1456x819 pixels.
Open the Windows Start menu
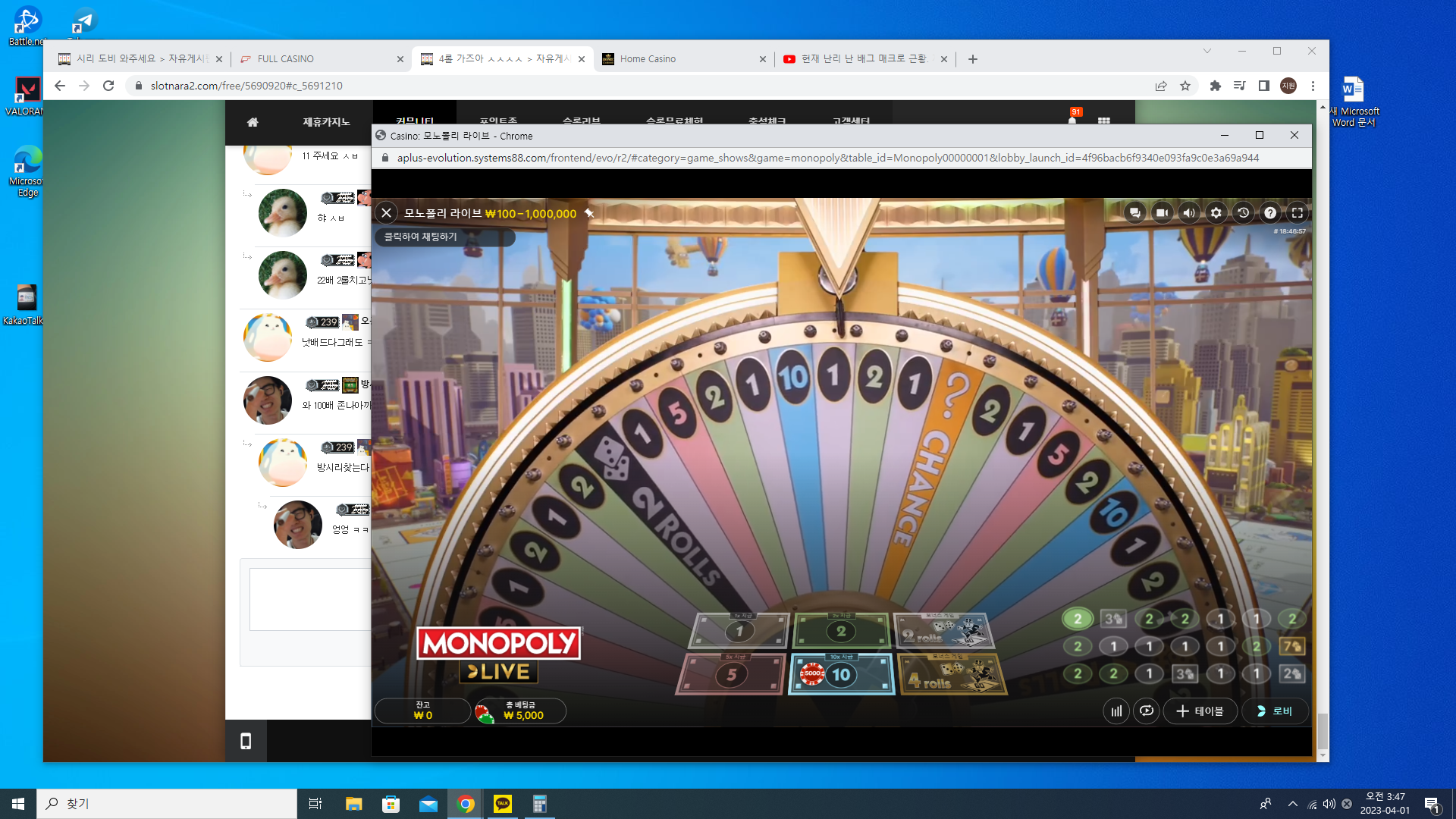click(x=18, y=804)
